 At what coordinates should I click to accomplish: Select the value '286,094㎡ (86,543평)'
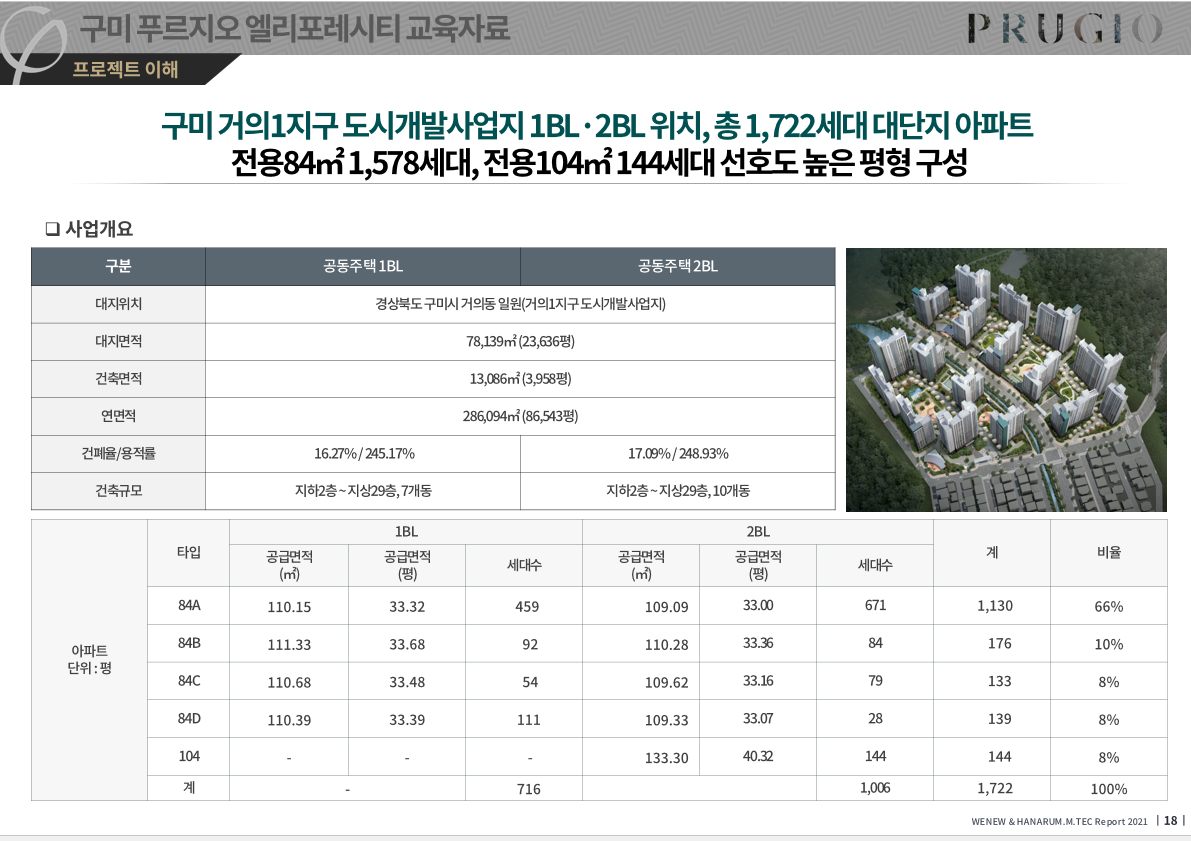[520, 416]
